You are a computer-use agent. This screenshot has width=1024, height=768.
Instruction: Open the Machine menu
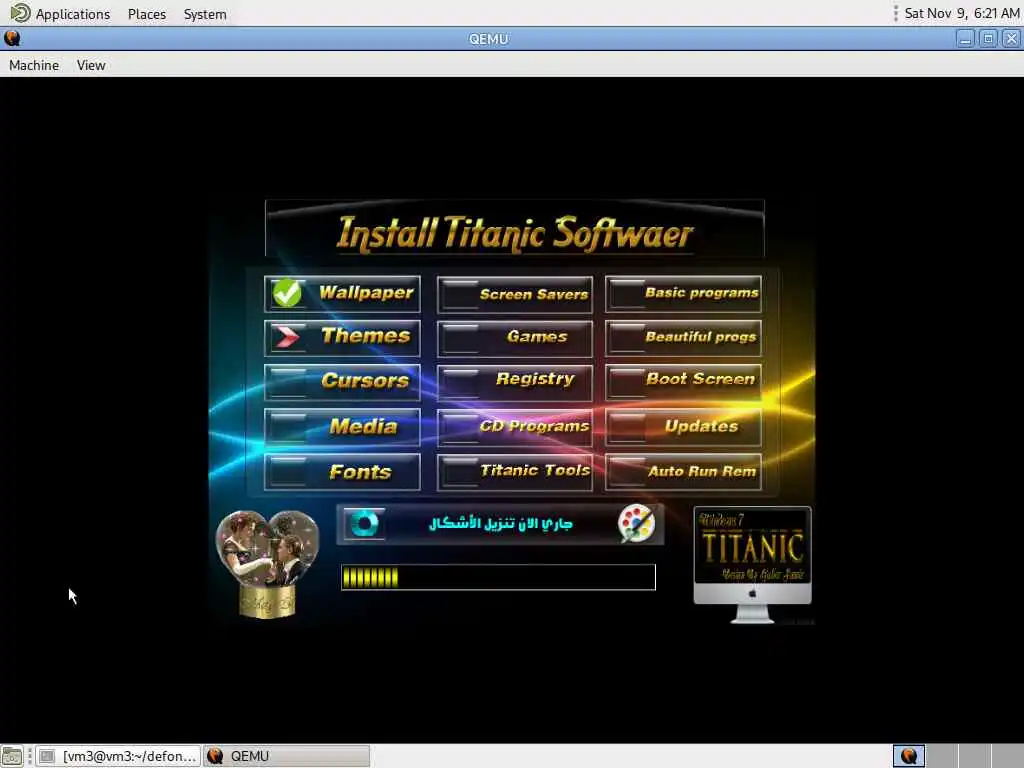[x=34, y=65]
